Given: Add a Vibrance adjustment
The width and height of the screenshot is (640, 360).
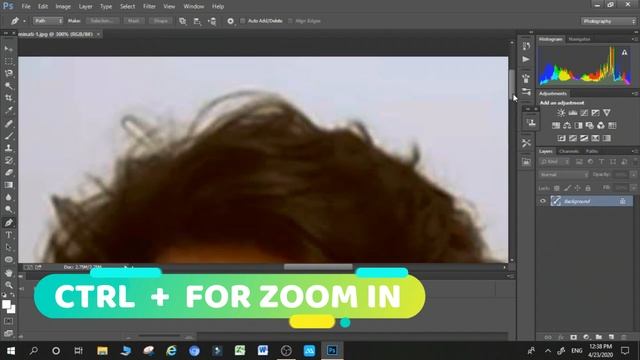Looking at the screenshot, I should (607, 113).
